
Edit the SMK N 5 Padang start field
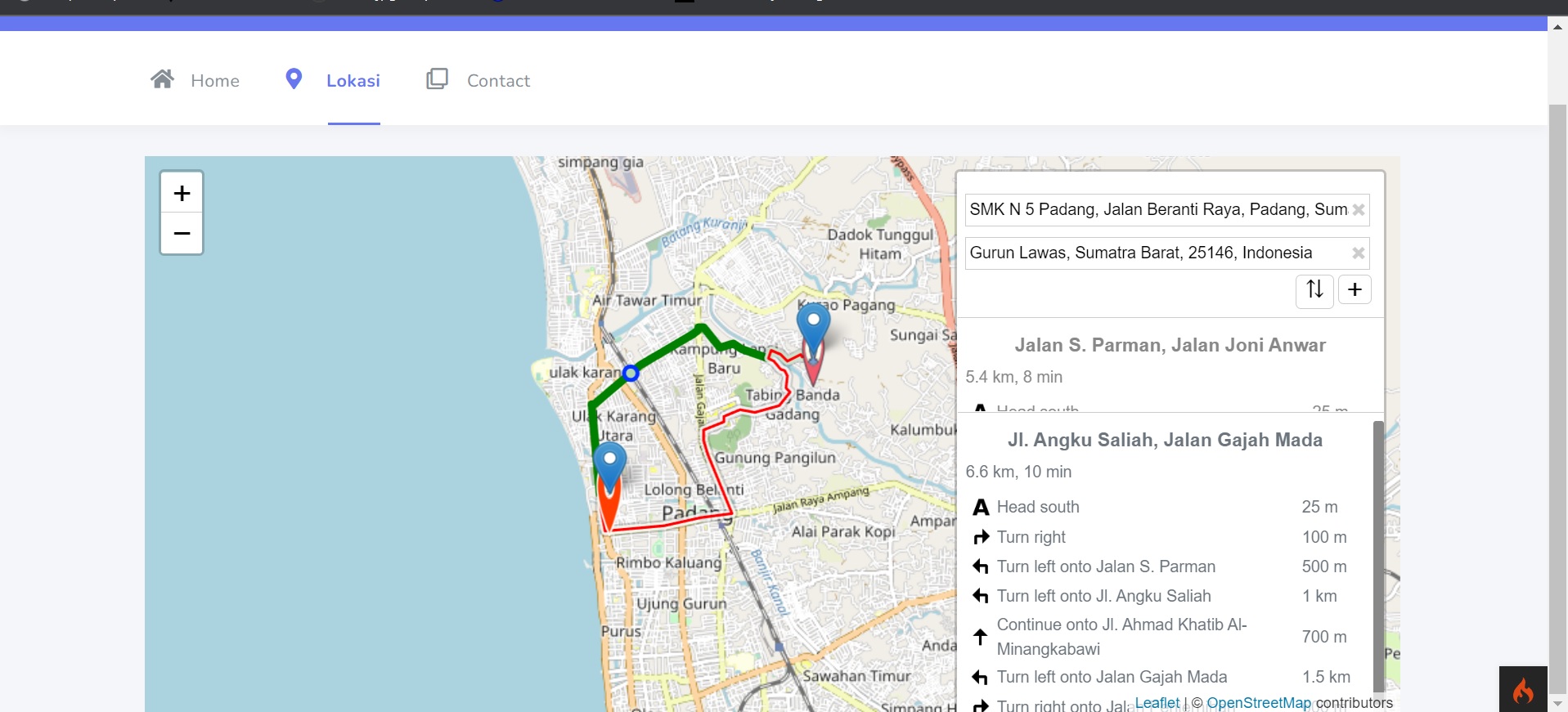(1157, 210)
